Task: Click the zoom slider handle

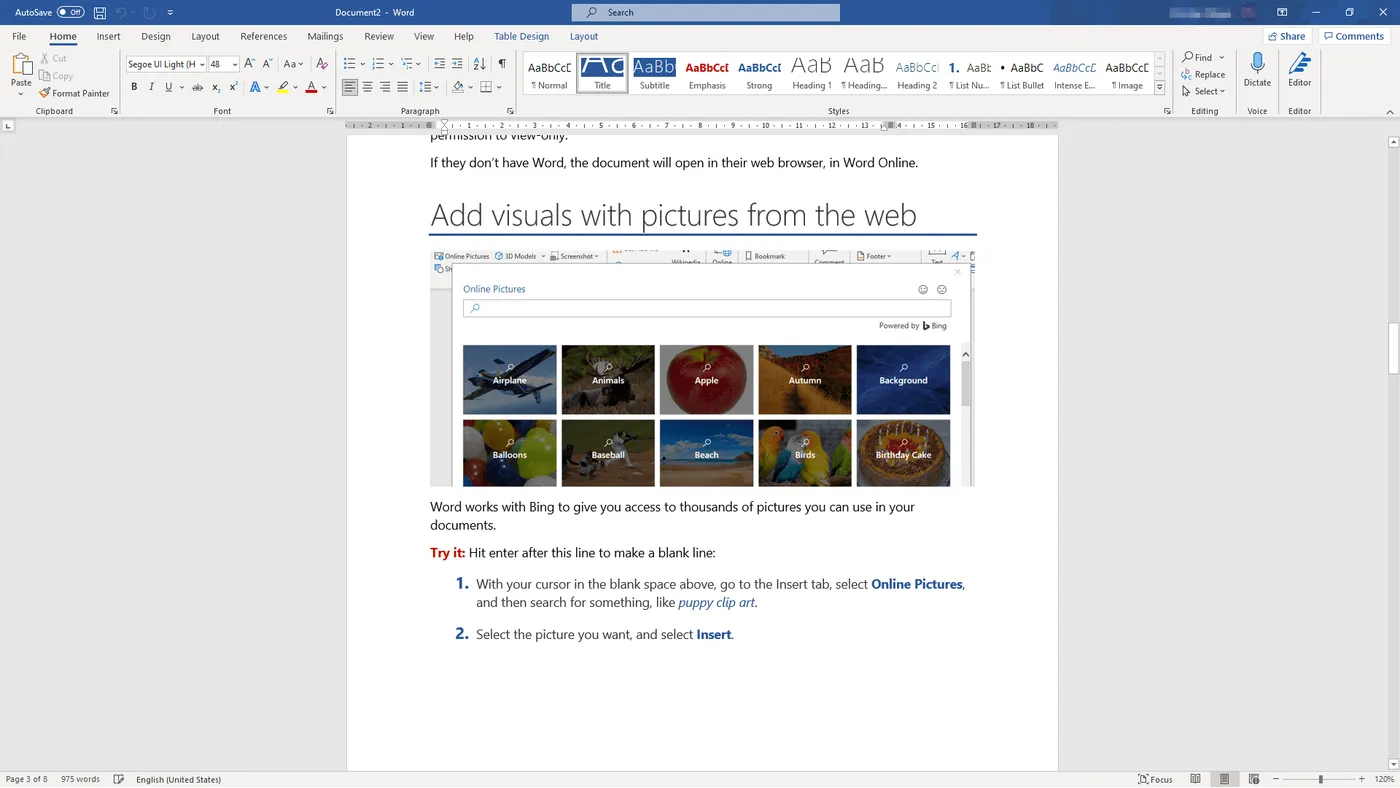Action: pyautogui.click(x=1321, y=779)
